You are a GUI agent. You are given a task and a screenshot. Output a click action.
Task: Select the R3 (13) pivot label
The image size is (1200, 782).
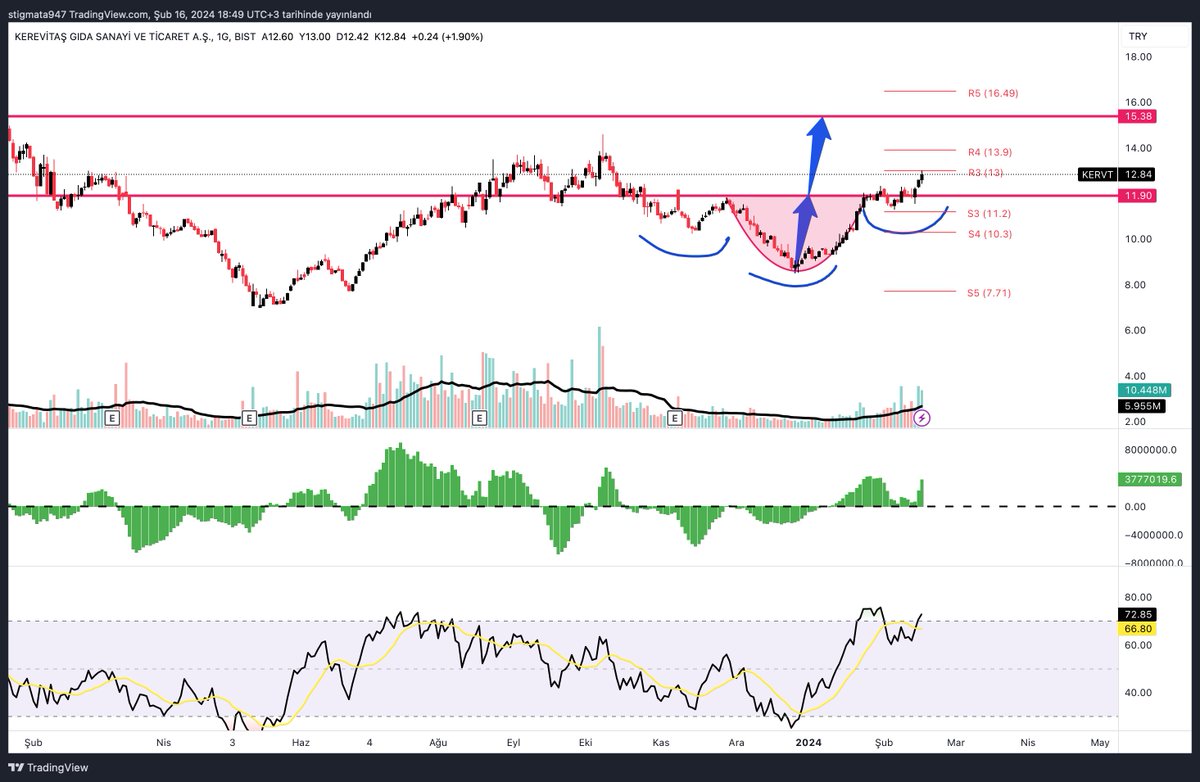(x=986, y=173)
